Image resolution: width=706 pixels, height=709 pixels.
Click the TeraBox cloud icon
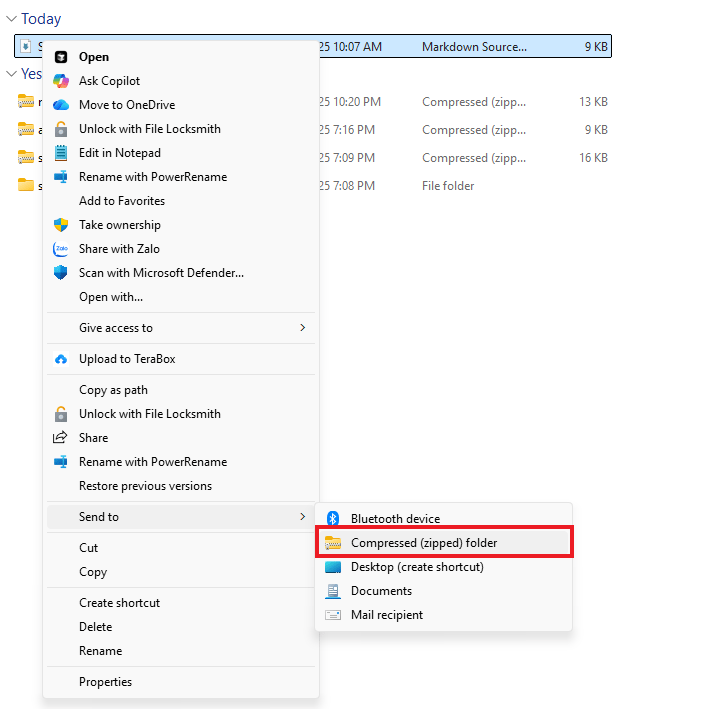click(61, 359)
